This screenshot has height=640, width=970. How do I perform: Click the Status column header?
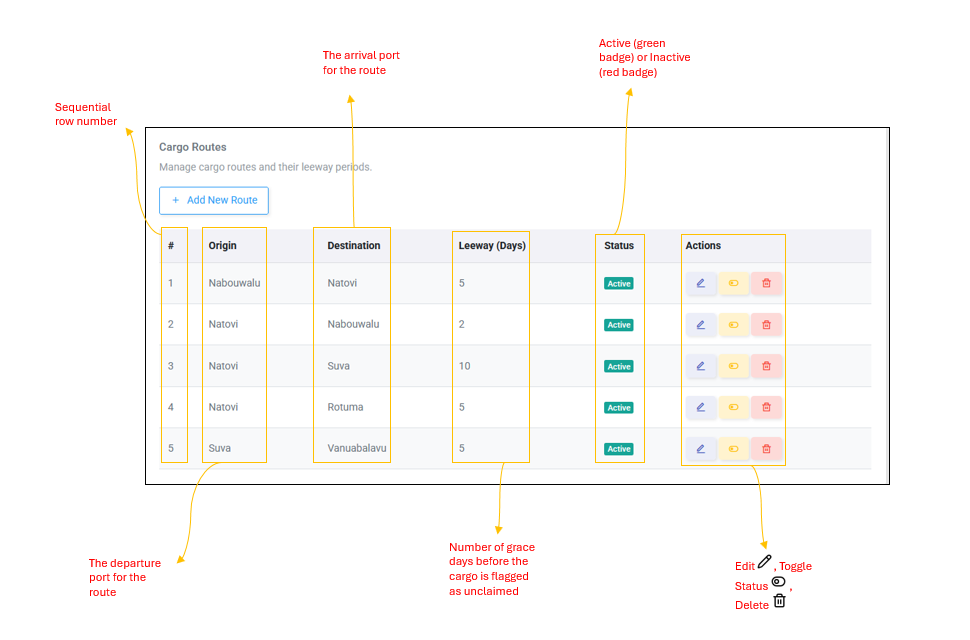pos(619,246)
